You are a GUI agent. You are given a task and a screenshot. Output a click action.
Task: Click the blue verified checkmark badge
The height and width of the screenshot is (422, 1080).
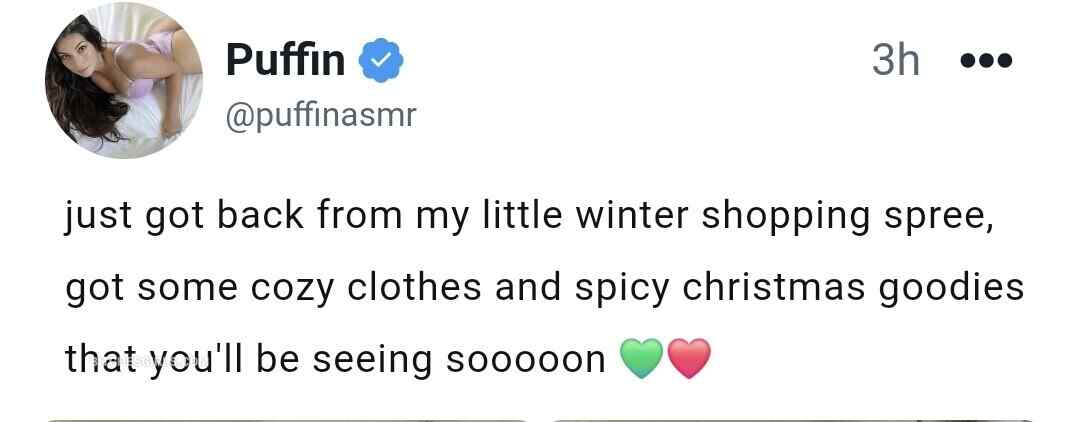tap(381, 60)
